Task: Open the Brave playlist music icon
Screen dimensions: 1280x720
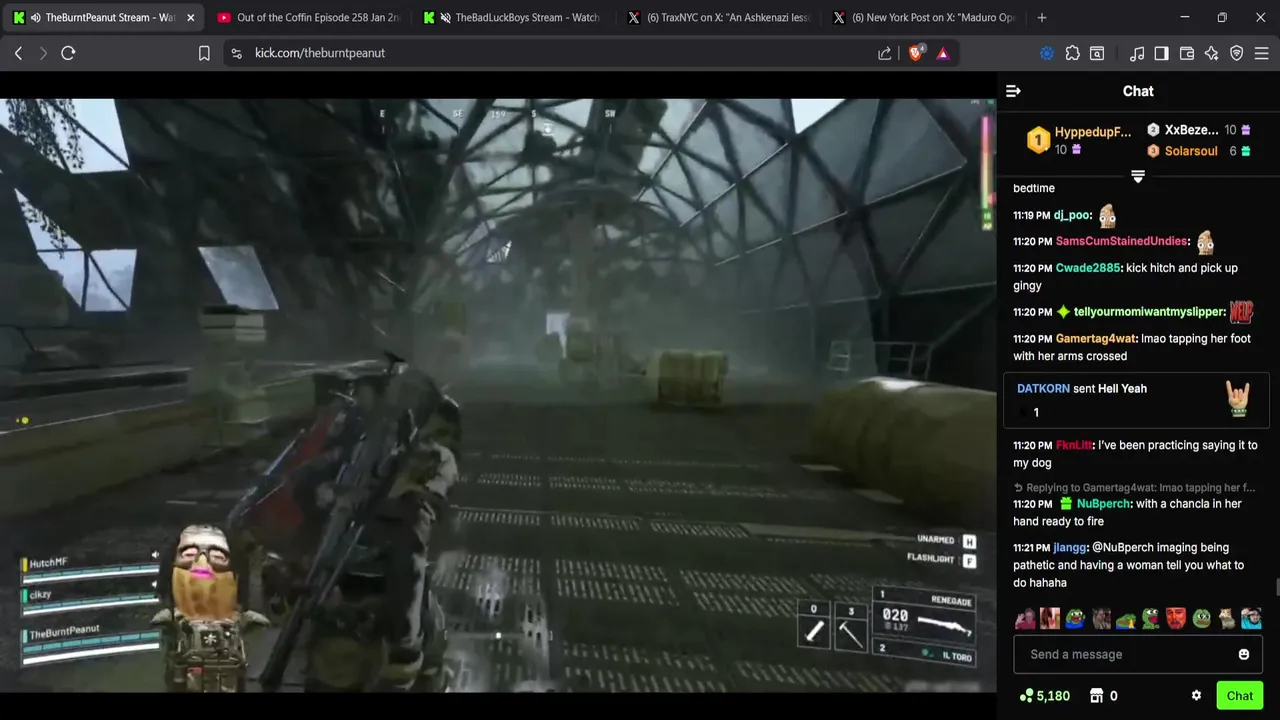Action: coord(1137,53)
